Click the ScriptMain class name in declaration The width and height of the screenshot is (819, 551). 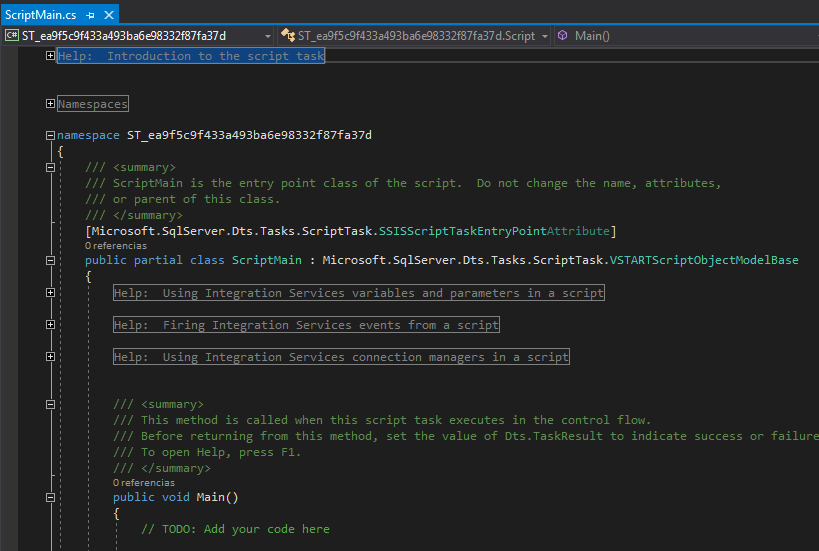(x=266, y=260)
